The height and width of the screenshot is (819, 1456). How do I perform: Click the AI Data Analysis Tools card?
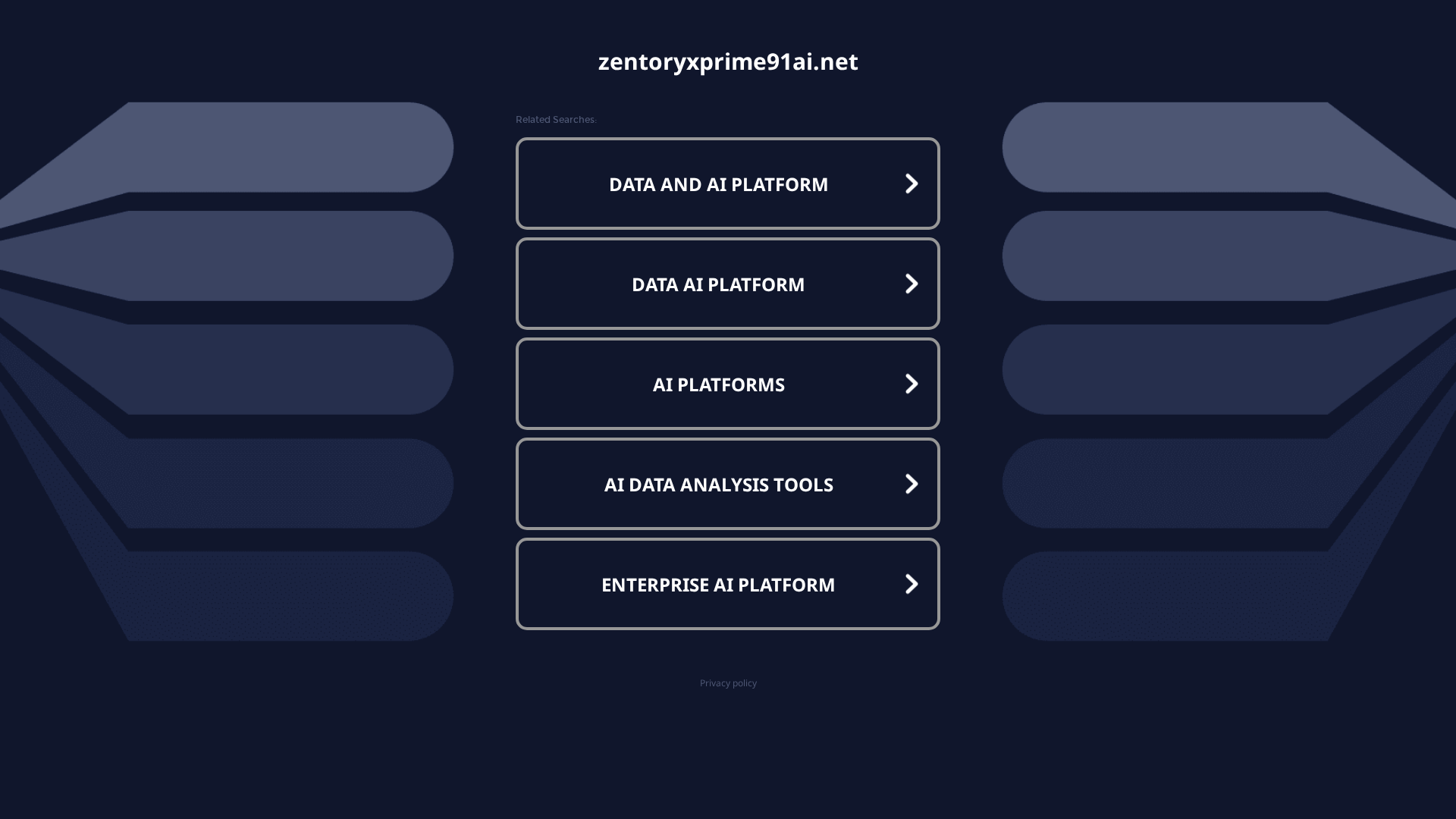pyautogui.click(x=727, y=484)
